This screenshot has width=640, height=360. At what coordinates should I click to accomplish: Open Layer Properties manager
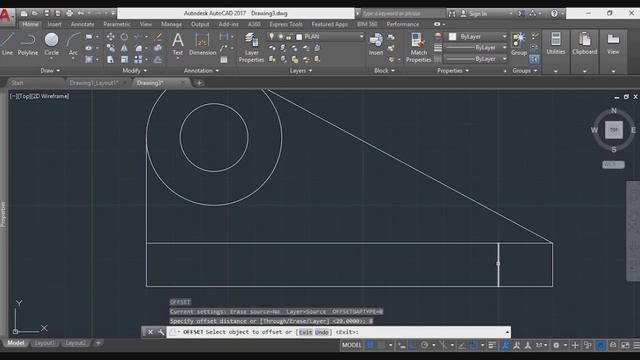pyautogui.click(x=251, y=48)
